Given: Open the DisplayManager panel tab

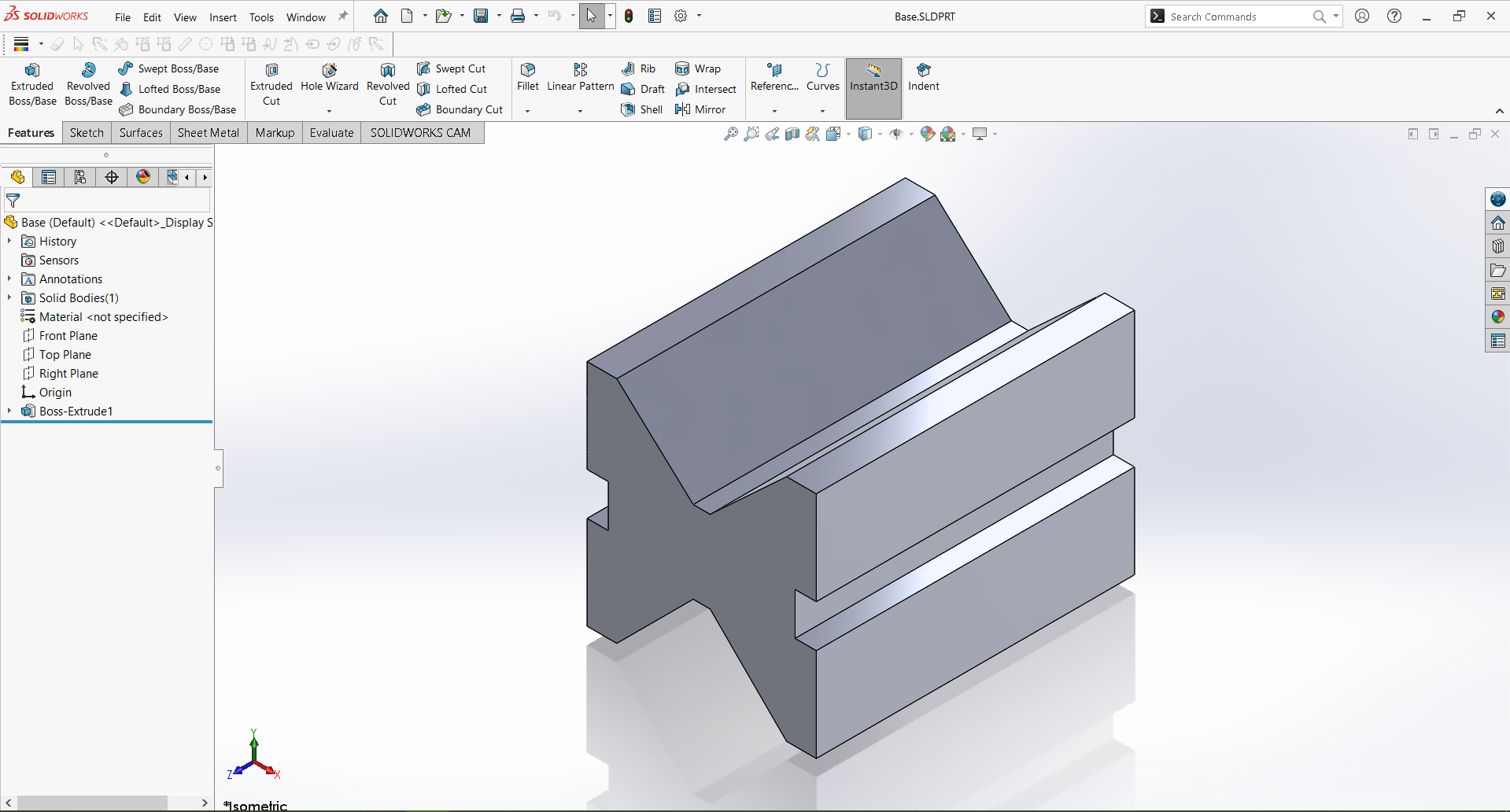Looking at the screenshot, I should coord(143,177).
